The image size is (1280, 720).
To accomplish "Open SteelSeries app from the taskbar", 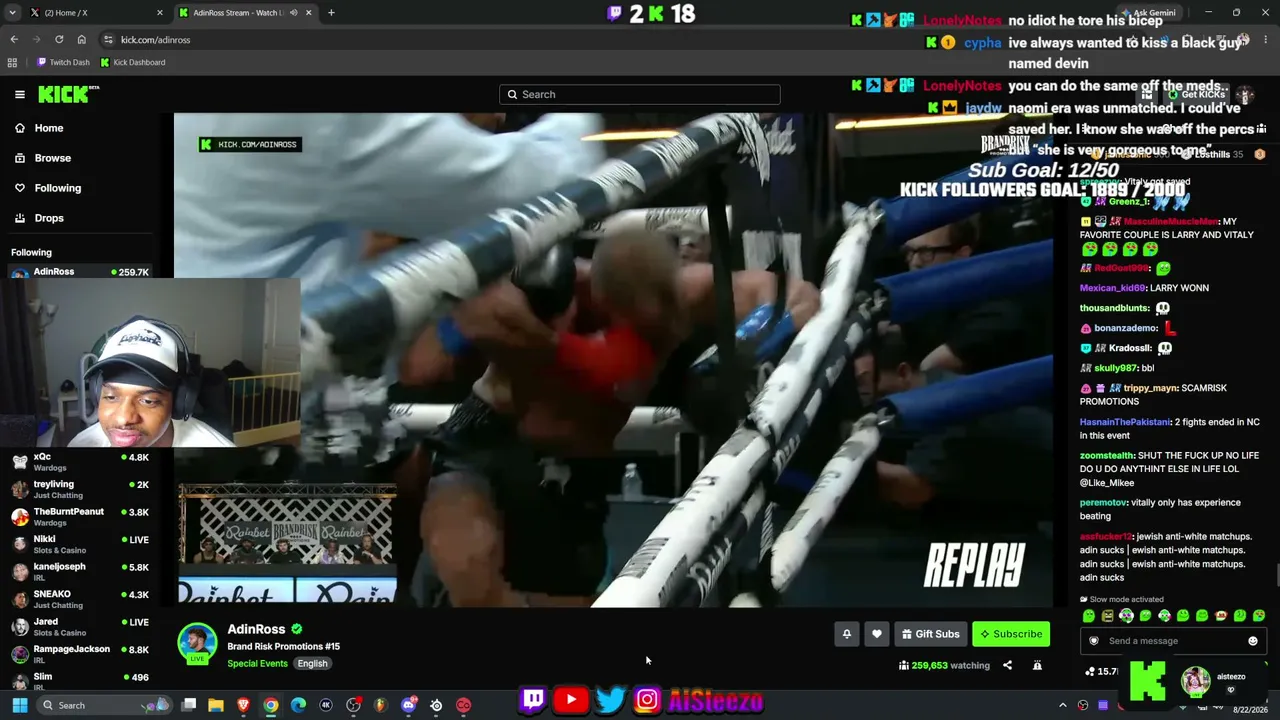I will (436, 705).
